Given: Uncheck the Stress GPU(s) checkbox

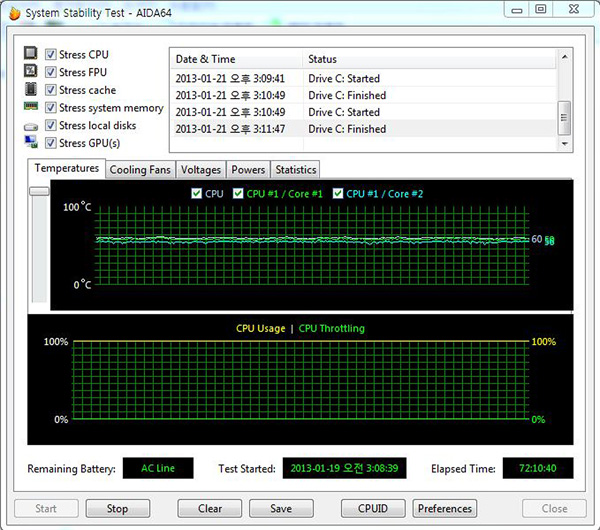Looking at the screenshot, I should point(51,143).
